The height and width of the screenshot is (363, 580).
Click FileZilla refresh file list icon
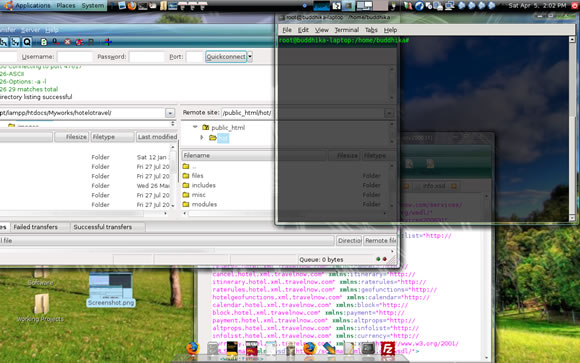coord(44,42)
